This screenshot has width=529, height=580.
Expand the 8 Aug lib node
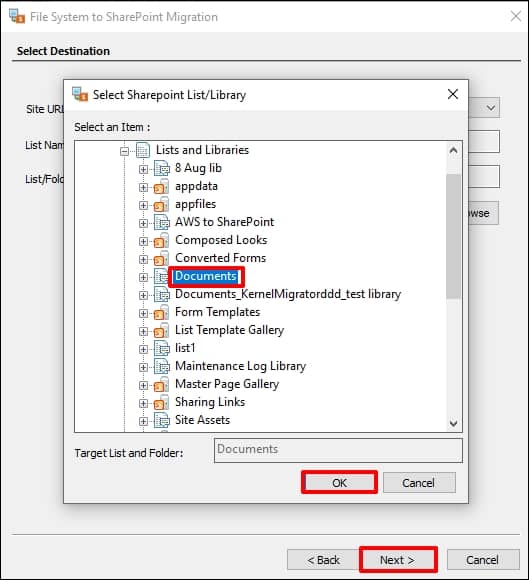[143, 169]
